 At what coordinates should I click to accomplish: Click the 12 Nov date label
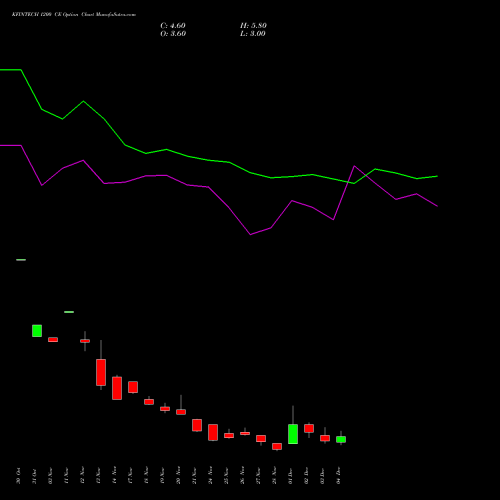[82, 476]
